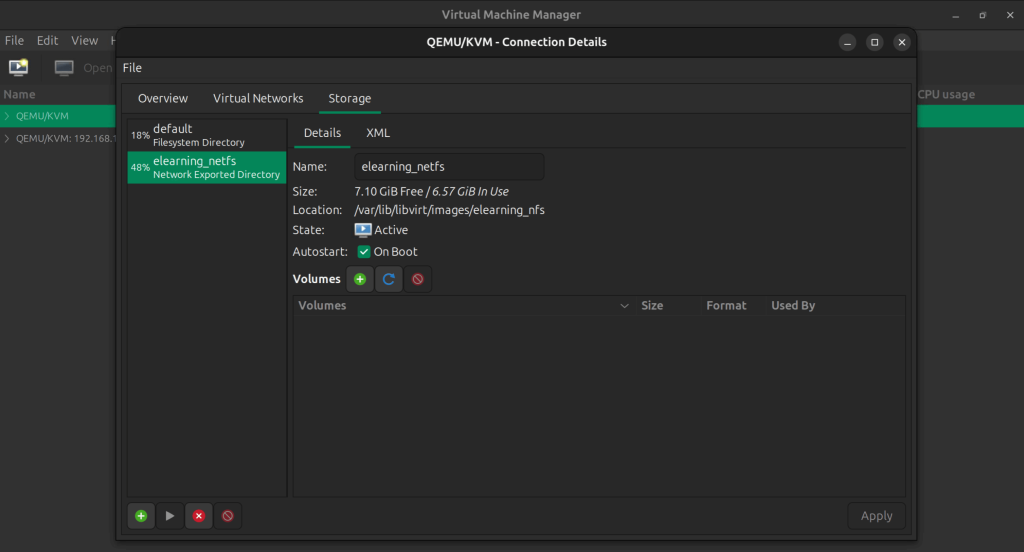The width and height of the screenshot is (1024, 552).
Task: Click the Add Pool green plus button
Action: (141, 516)
